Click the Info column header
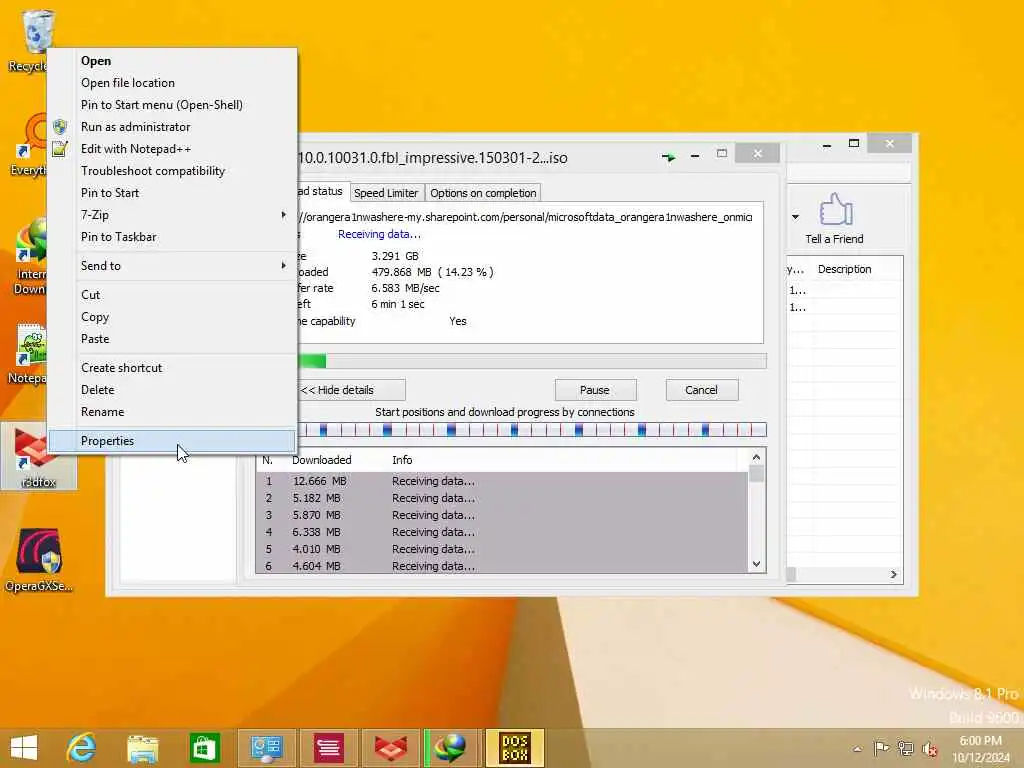Screen dimensions: 1024x768 402,460
